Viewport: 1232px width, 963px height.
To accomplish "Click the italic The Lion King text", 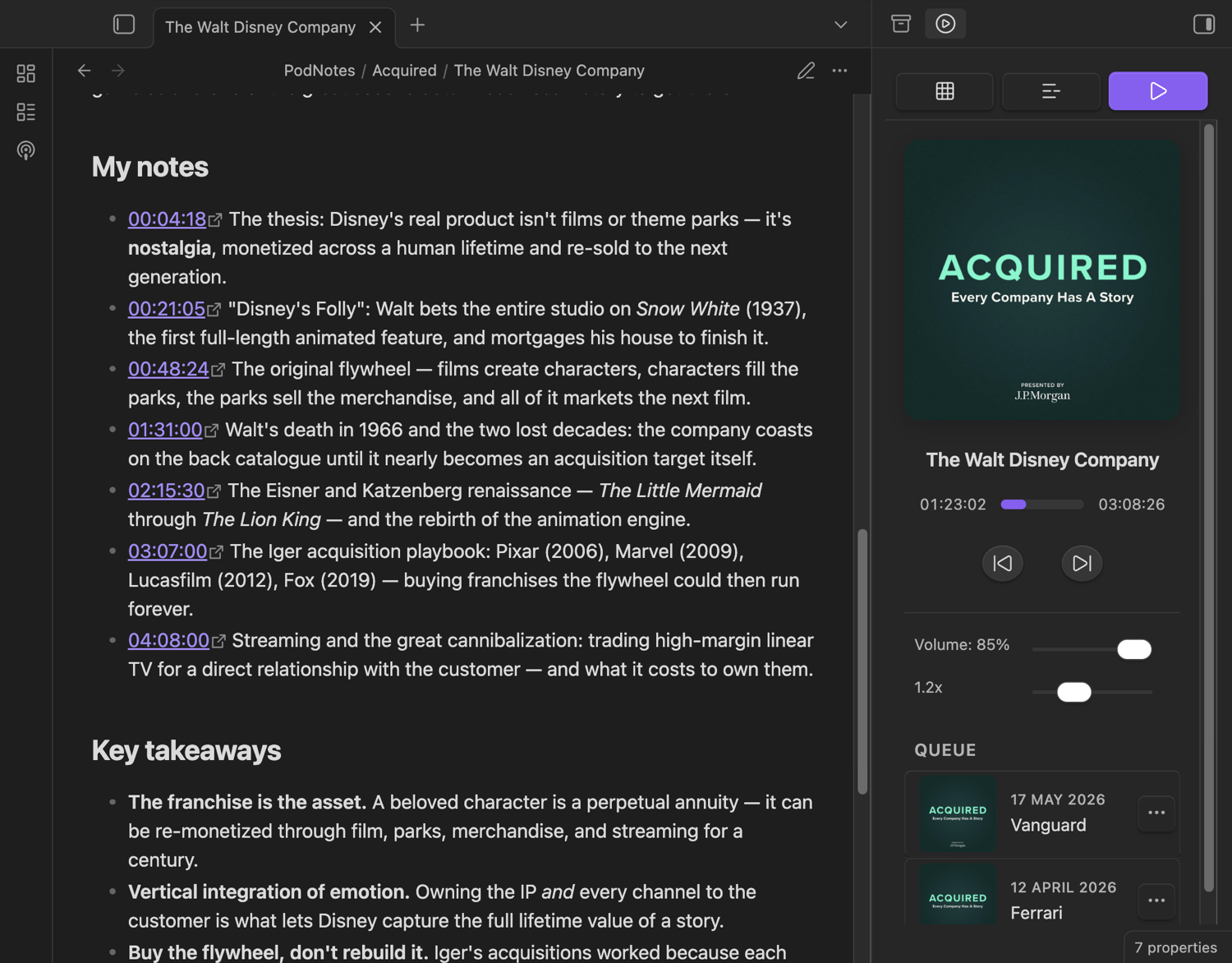I will click(261, 519).
